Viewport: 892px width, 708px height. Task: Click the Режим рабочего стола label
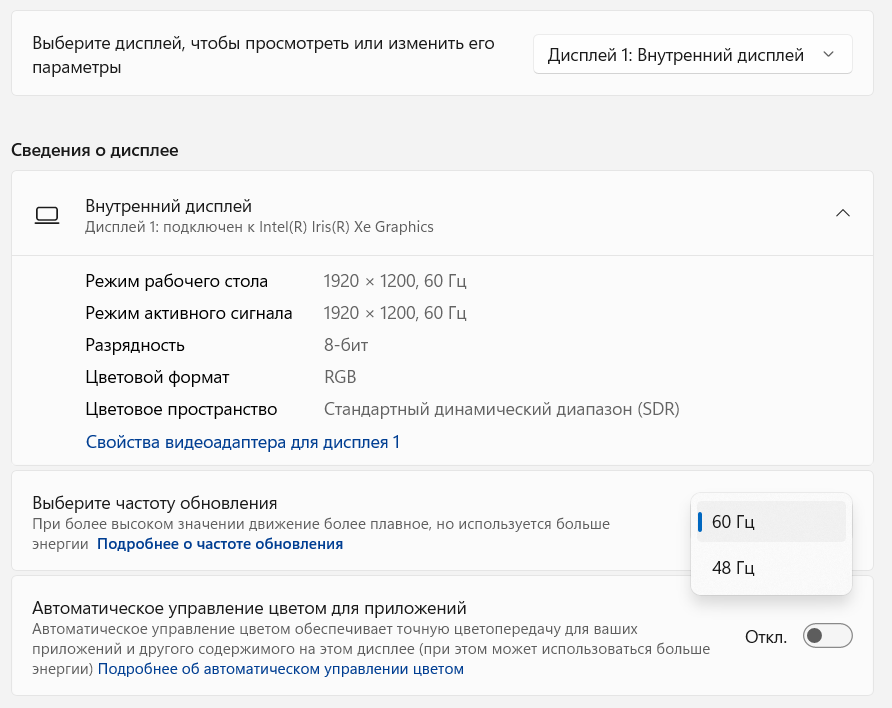tap(177, 281)
